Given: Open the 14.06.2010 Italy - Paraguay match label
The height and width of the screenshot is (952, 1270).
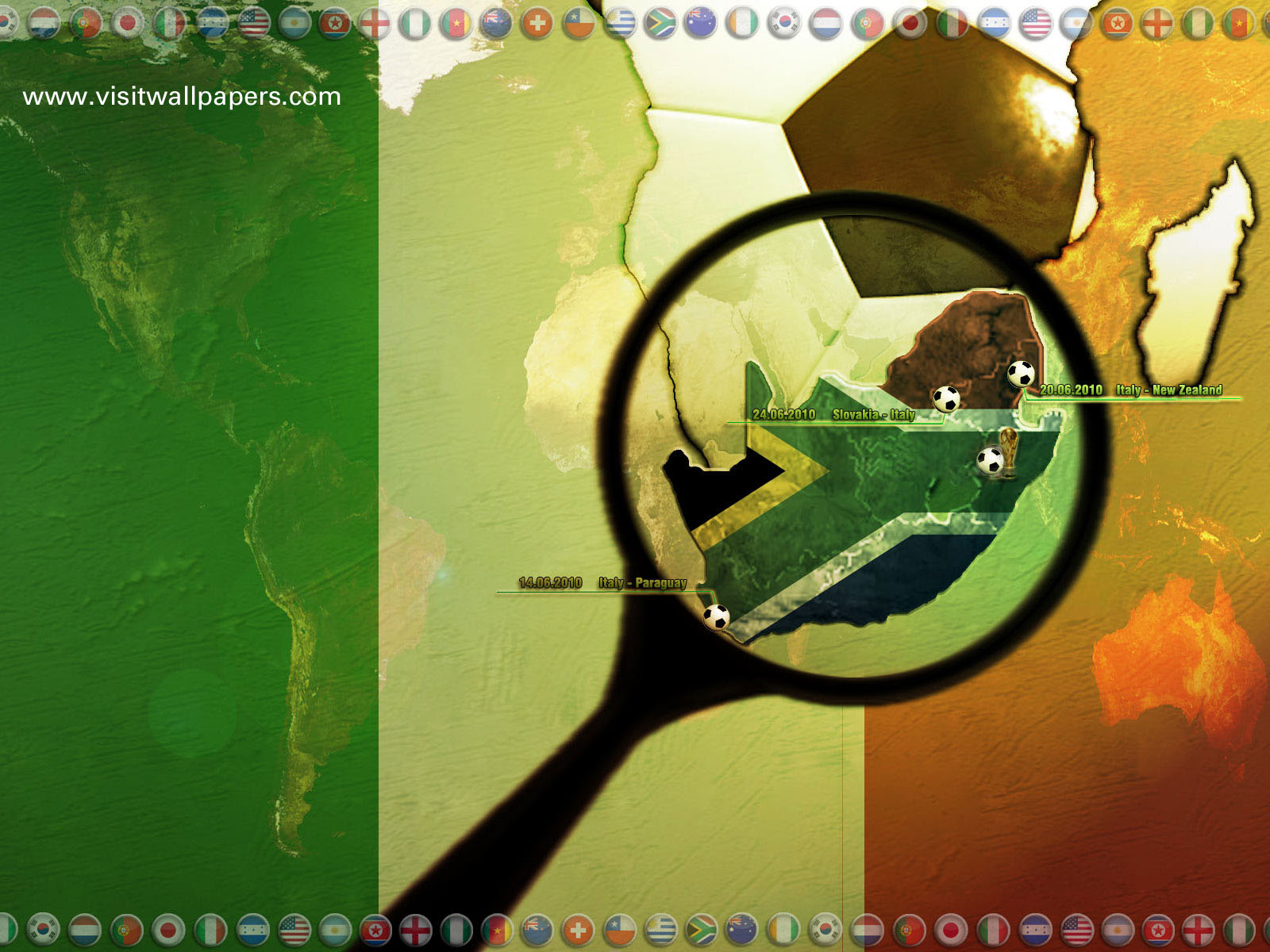Looking at the screenshot, I should (602, 583).
